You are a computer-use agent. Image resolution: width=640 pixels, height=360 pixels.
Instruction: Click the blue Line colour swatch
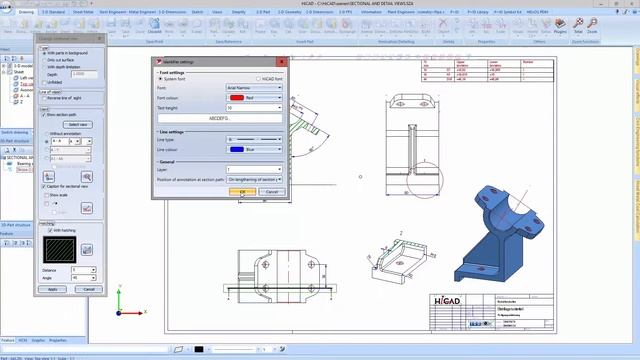tap(237, 149)
